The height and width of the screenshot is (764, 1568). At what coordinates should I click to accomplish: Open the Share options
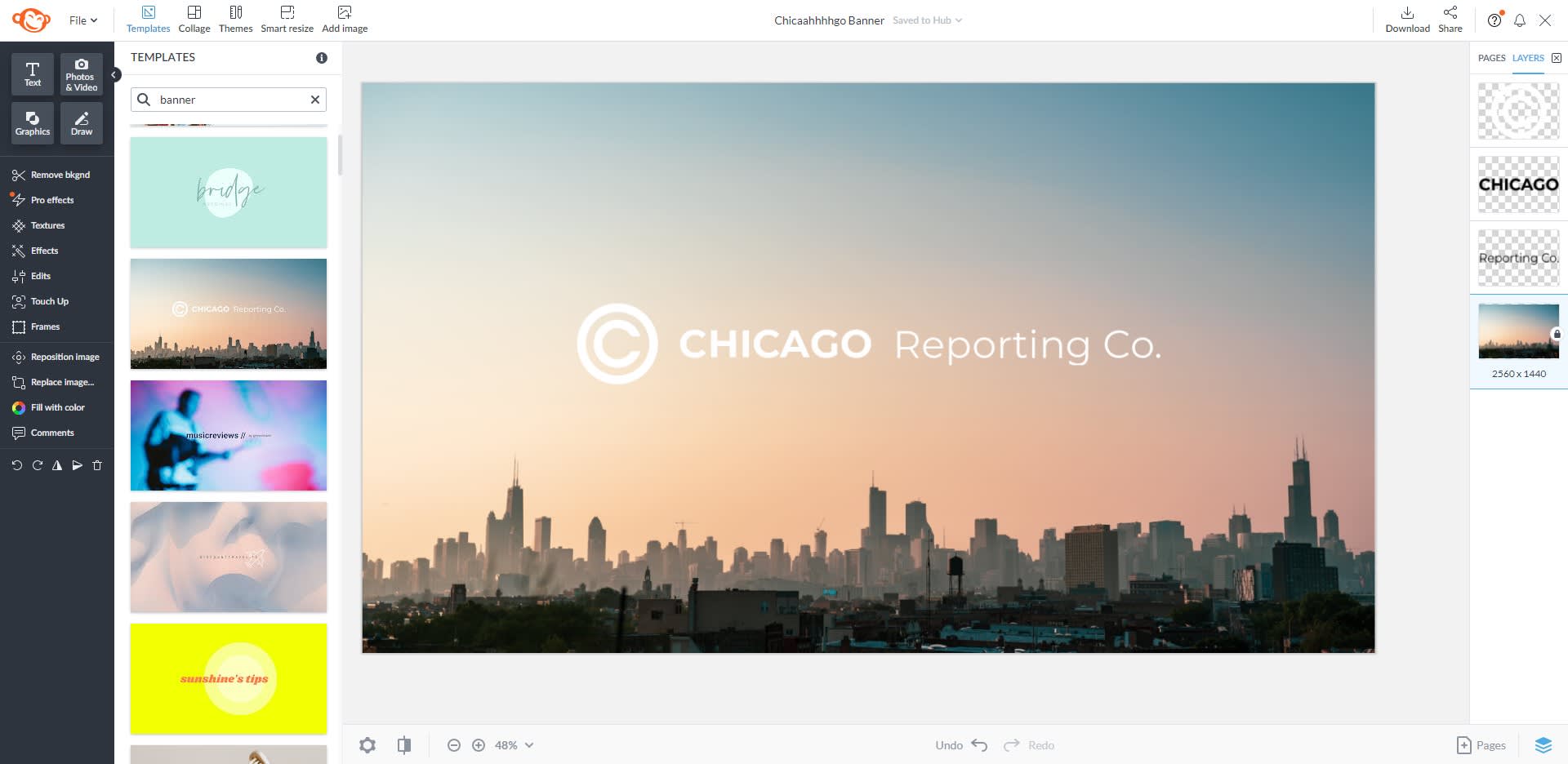pyautogui.click(x=1450, y=20)
